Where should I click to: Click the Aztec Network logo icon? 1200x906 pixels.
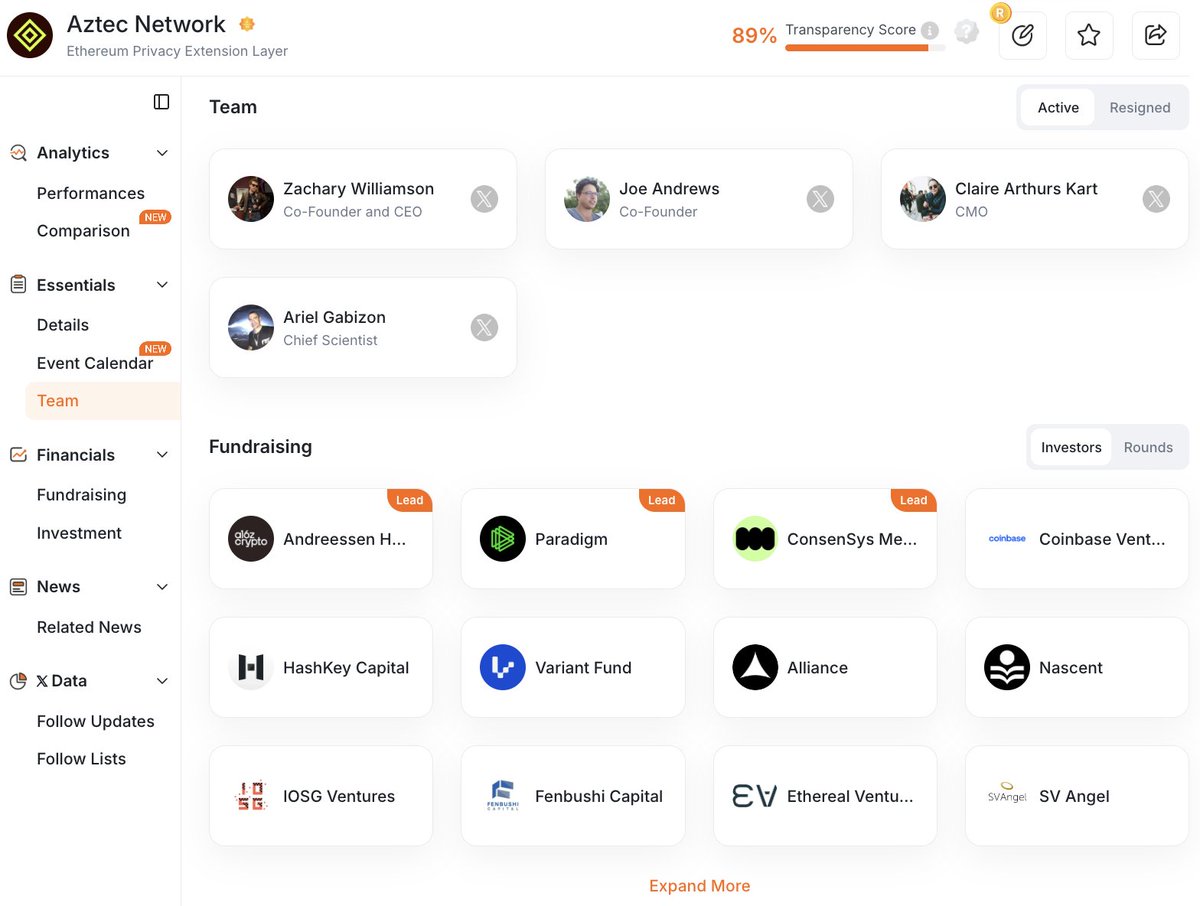pyautogui.click(x=30, y=36)
